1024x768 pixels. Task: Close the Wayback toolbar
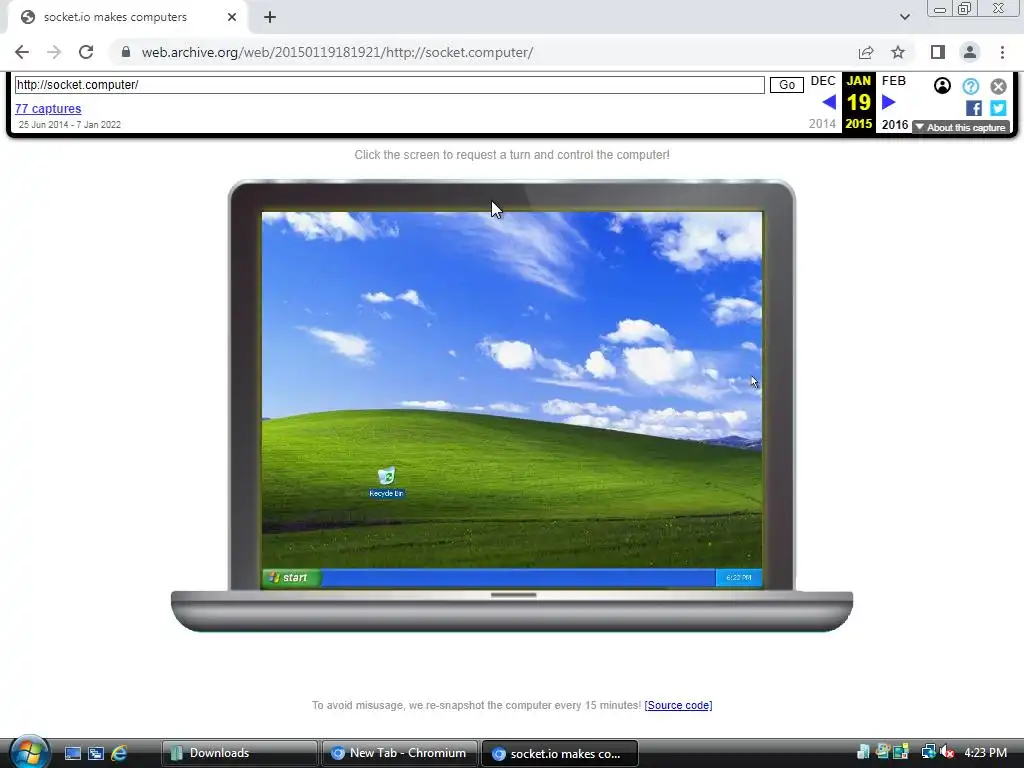(x=999, y=86)
